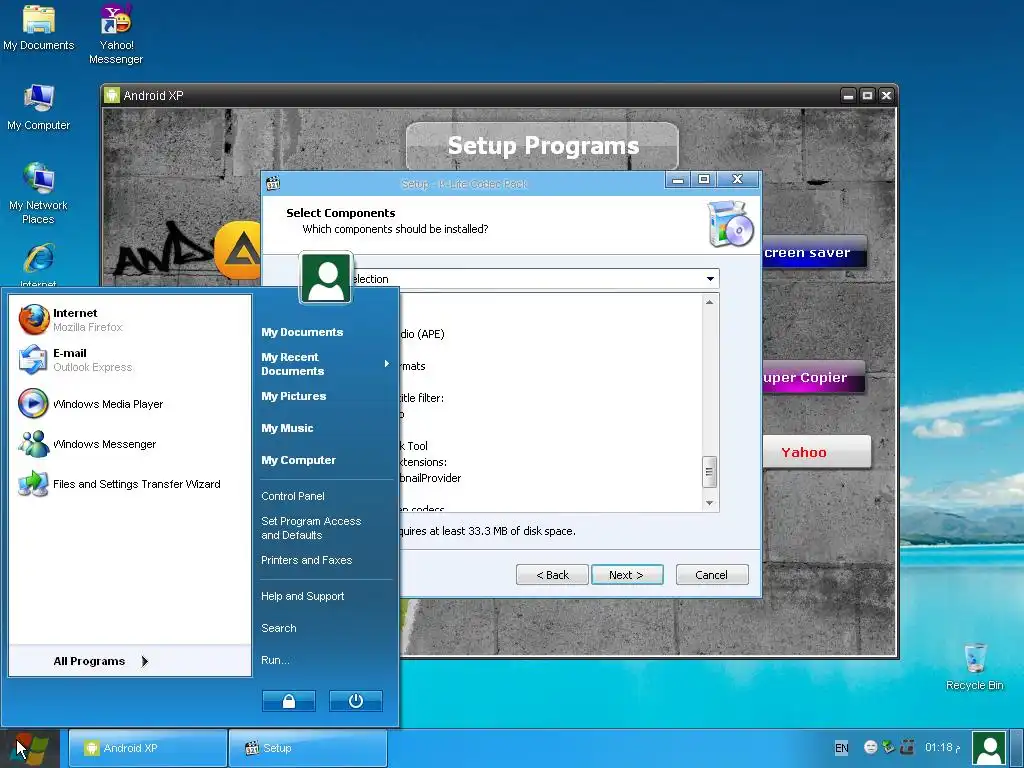Select the 'dio (APE)' component row

(x=422, y=334)
